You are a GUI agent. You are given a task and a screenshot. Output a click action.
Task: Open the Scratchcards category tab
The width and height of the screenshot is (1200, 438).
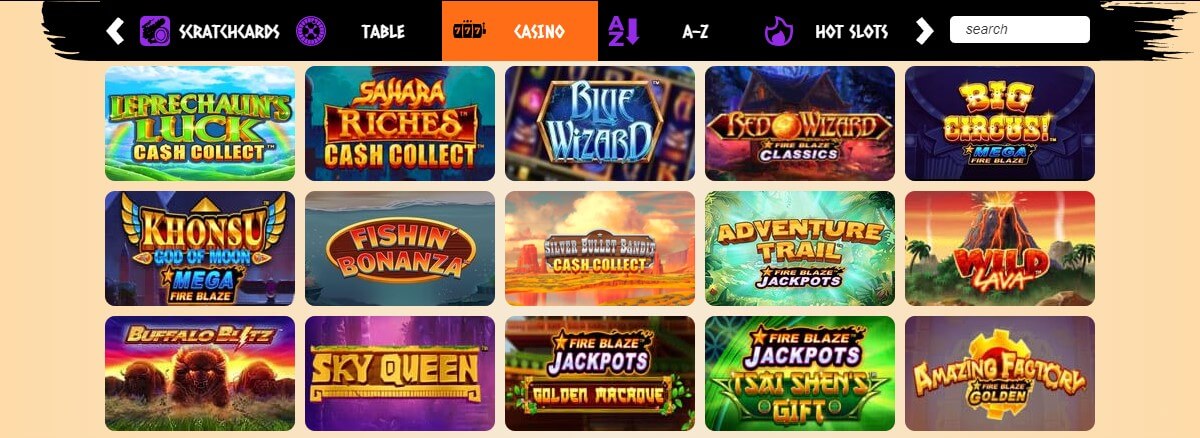tap(229, 31)
